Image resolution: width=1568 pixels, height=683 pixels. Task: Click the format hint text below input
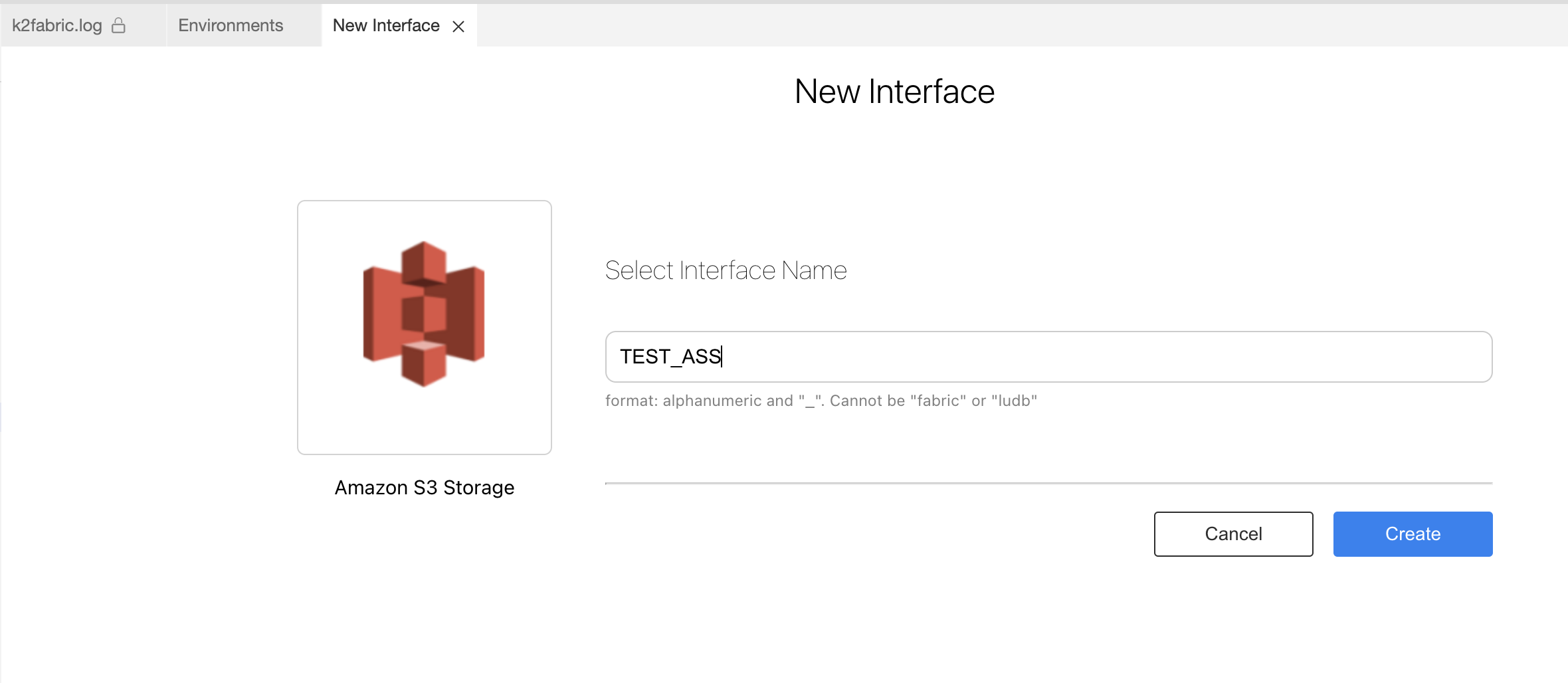pos(821,401)
